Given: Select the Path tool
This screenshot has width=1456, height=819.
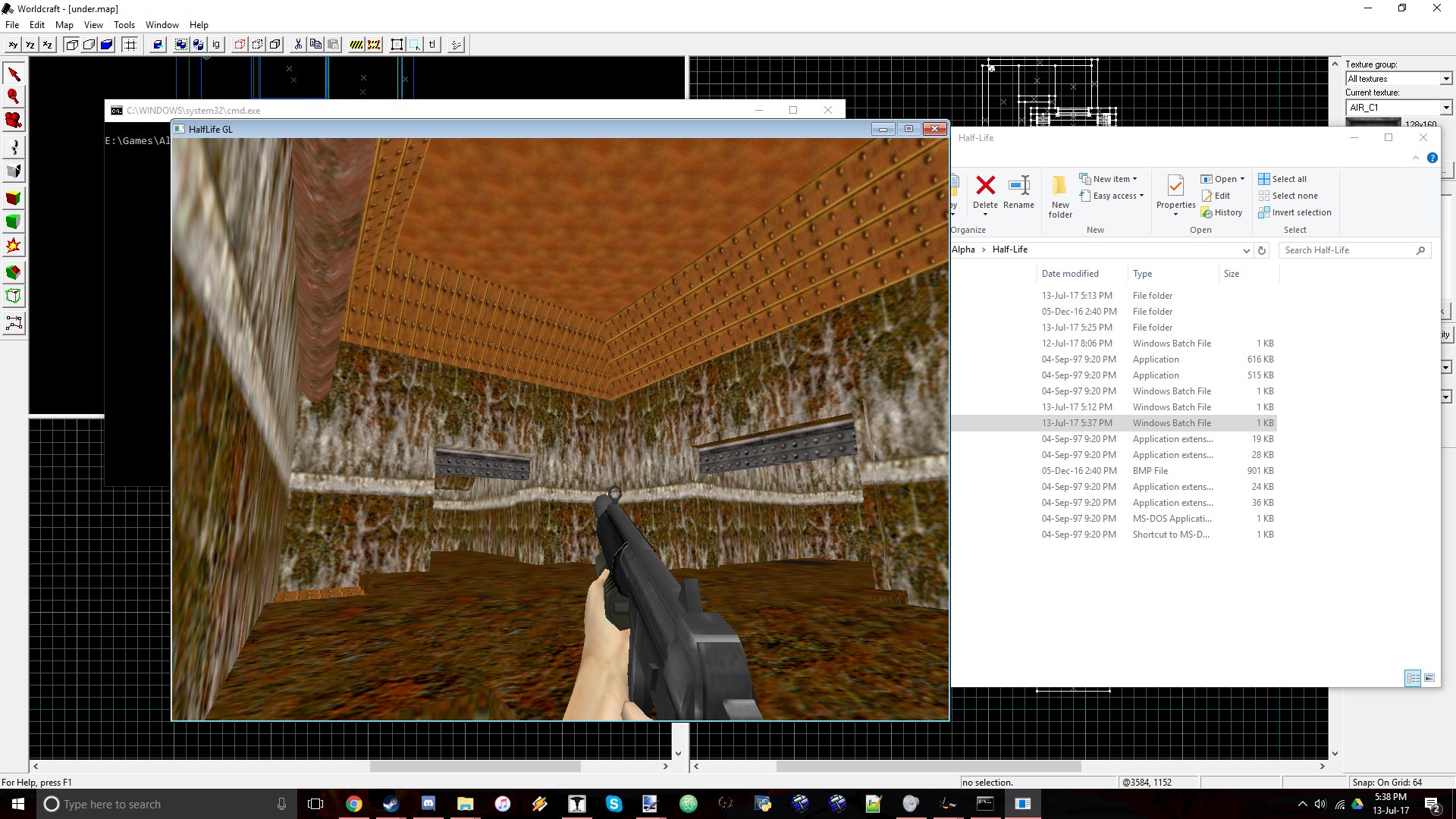Looking at the screenshot, I should pyautogui.click(x=14, y=323).
